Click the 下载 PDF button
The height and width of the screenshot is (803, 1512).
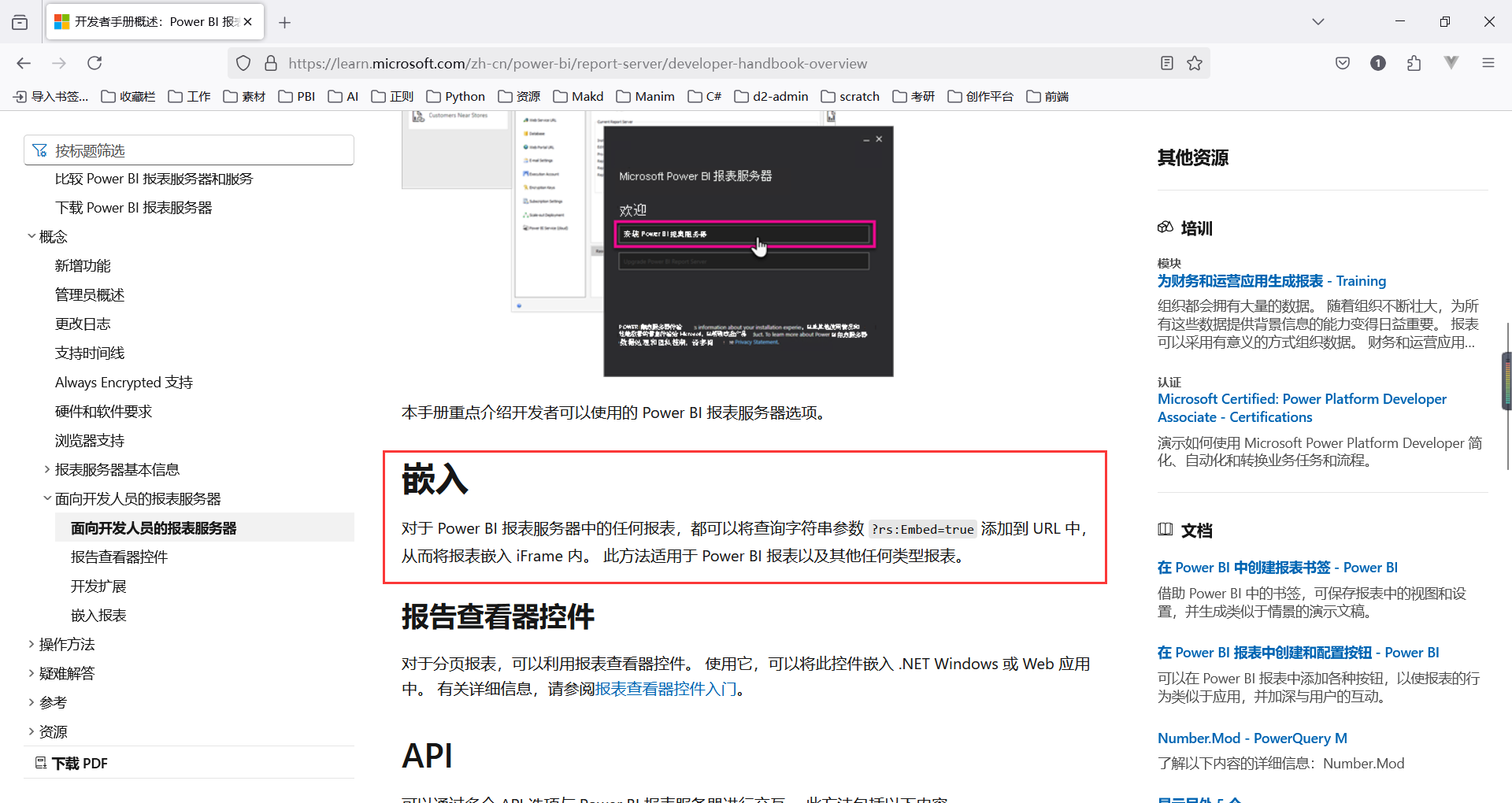click(x=72, y=763)
